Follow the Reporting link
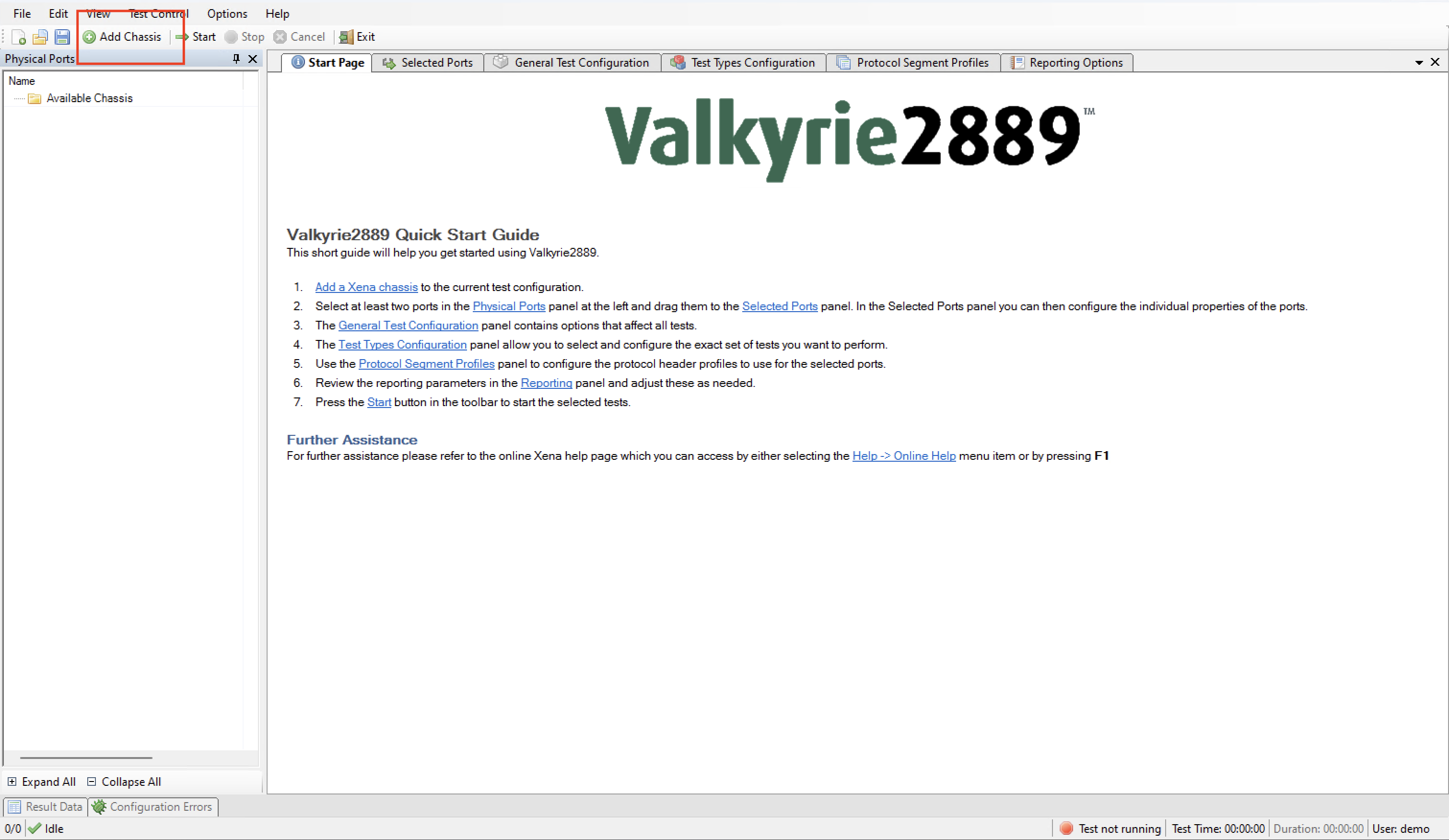 546,383
